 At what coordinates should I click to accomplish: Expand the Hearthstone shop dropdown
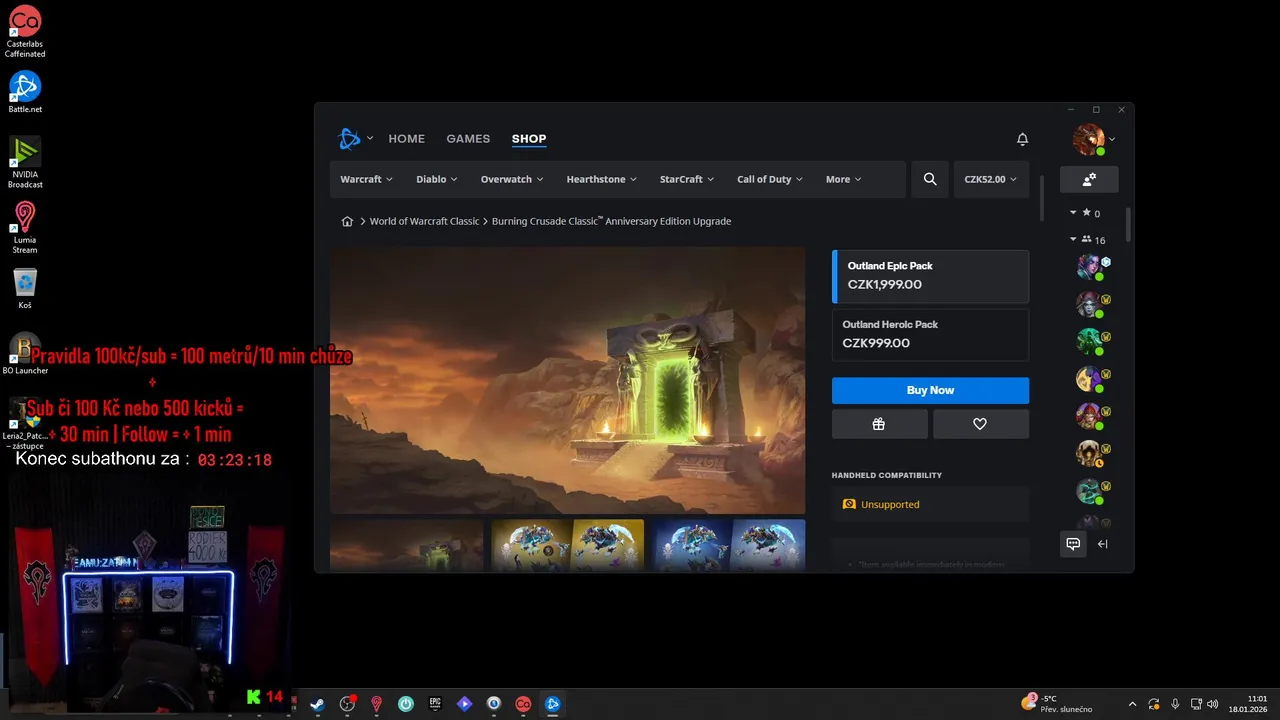(x=602, y=179)
